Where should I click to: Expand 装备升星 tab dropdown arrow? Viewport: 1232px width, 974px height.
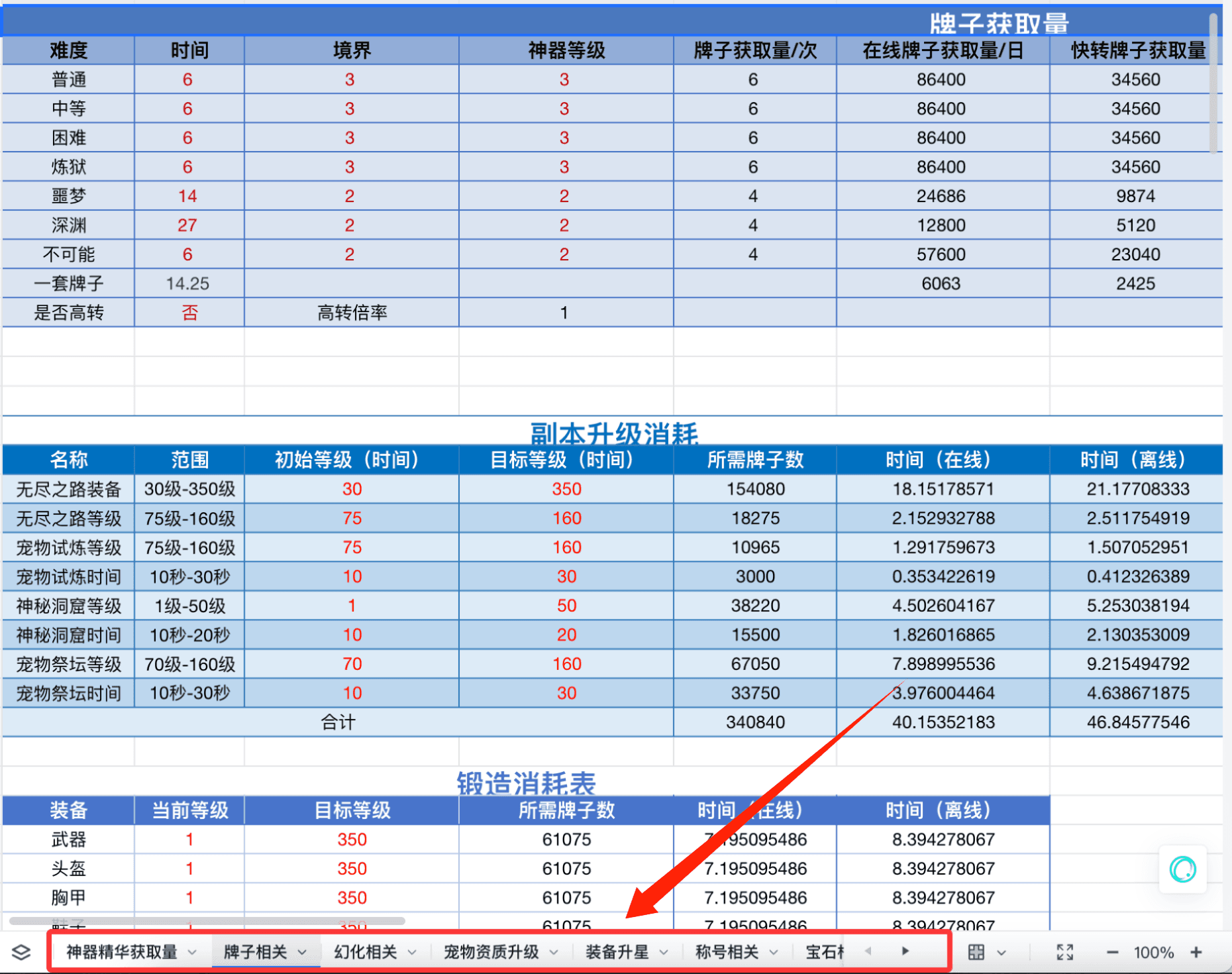(664, 953)
